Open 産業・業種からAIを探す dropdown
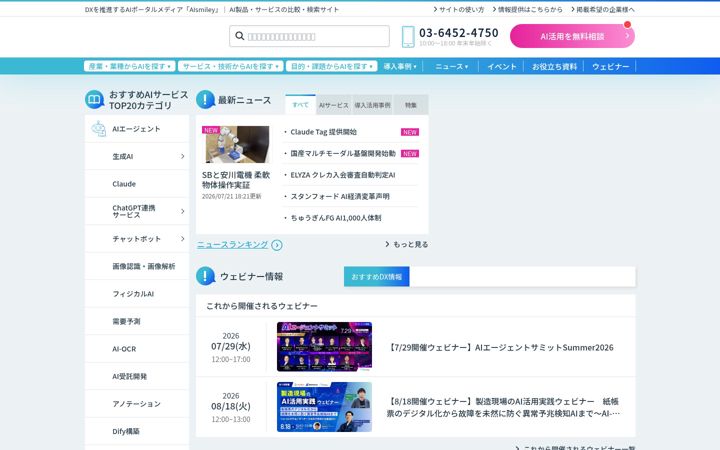This screenshot has width=720, height=450. (129, 66)
